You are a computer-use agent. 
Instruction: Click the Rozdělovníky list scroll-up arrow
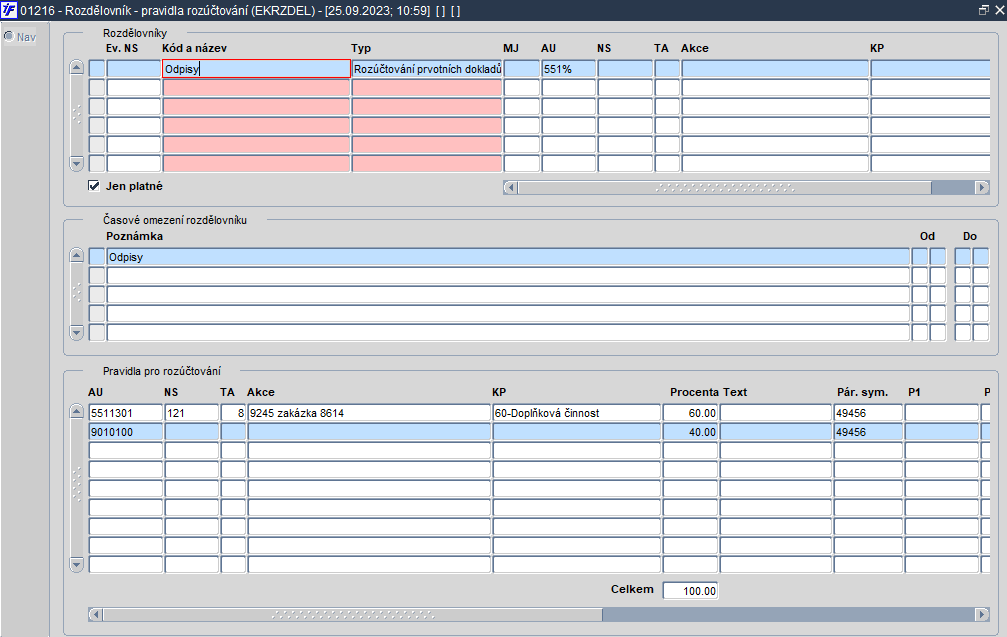(76, 67)
